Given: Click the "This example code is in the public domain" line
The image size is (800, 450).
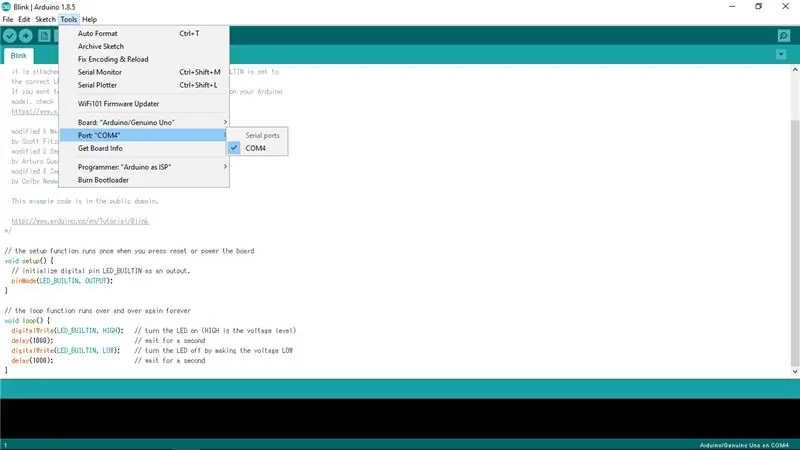Looking at the screenshot, I should point(85,201).
